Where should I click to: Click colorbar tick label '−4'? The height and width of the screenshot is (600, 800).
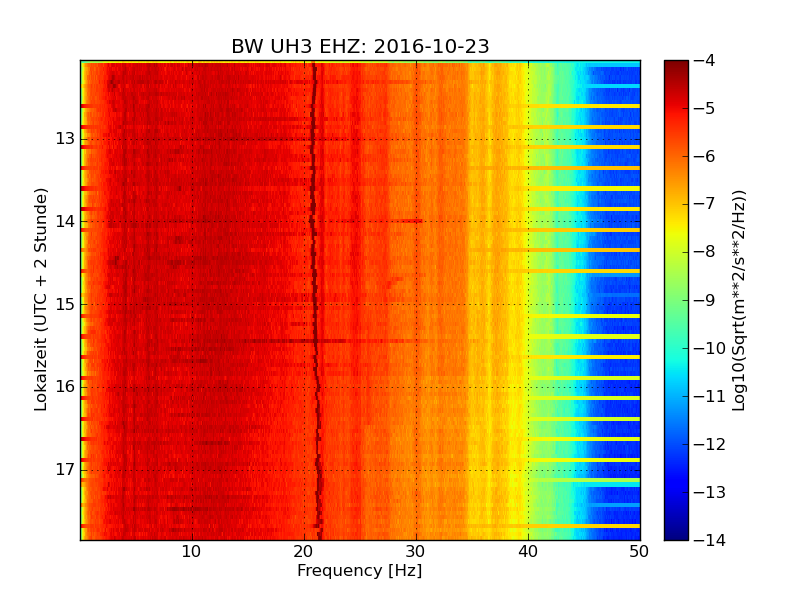click(705, 61)
